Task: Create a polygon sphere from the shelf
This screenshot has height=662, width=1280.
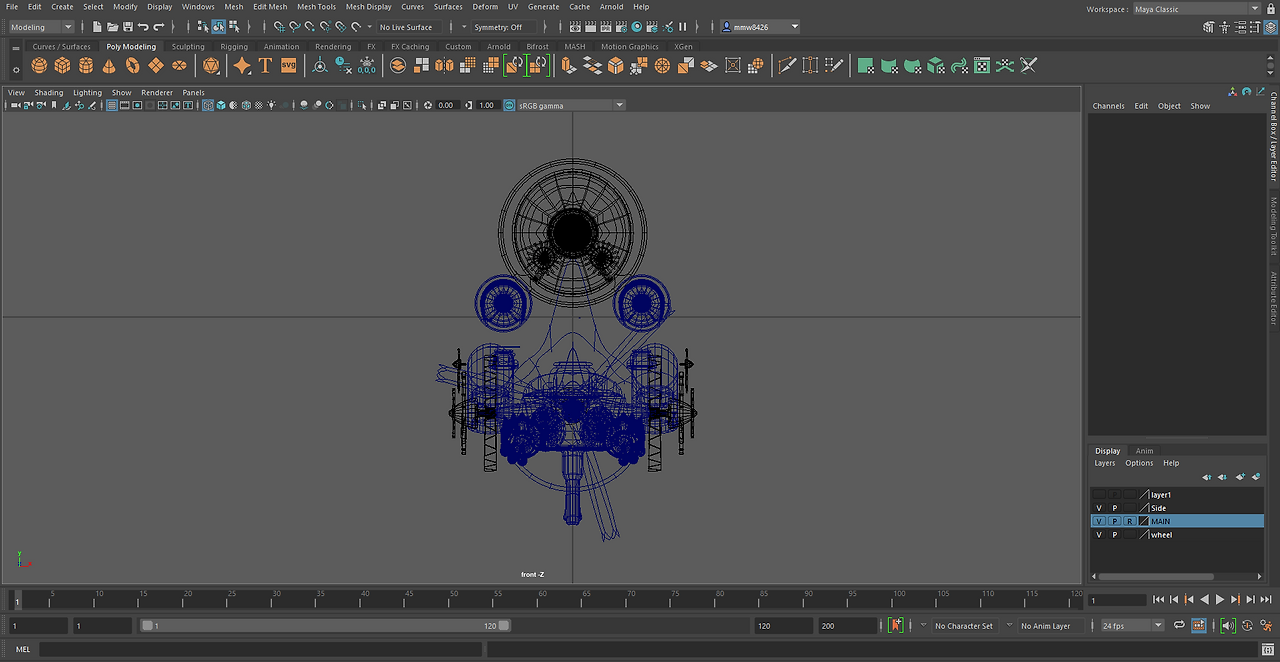Action: (x=38, y=65)
